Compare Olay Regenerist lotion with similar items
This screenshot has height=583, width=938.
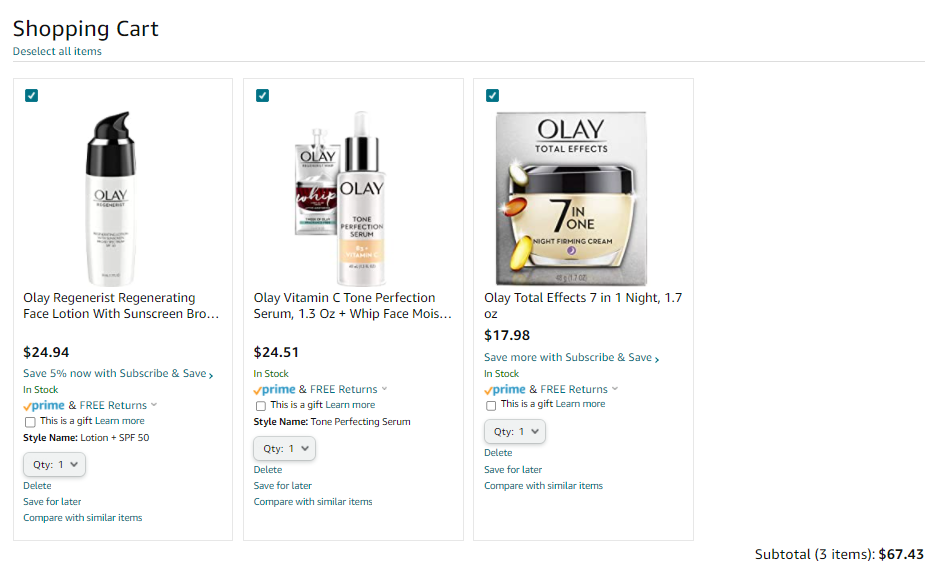pyautogui.click(x=83, y=518)
